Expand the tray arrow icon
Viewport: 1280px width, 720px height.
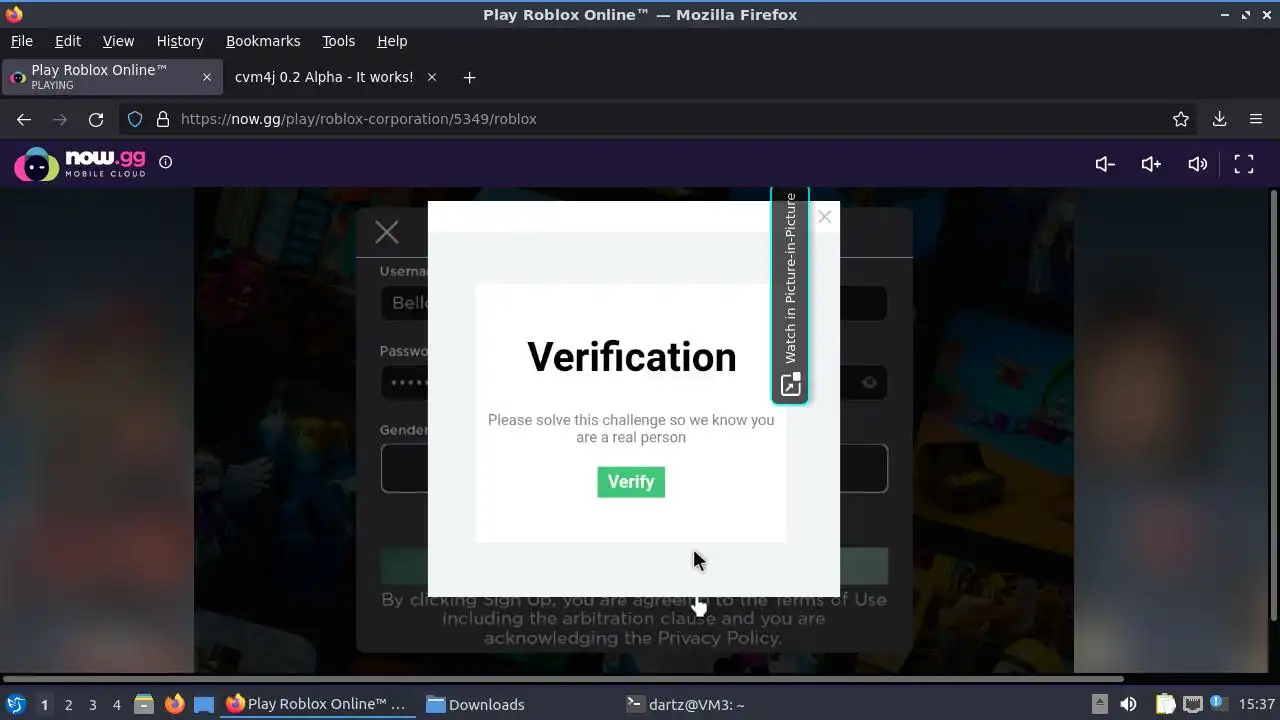click(1099, 704)
